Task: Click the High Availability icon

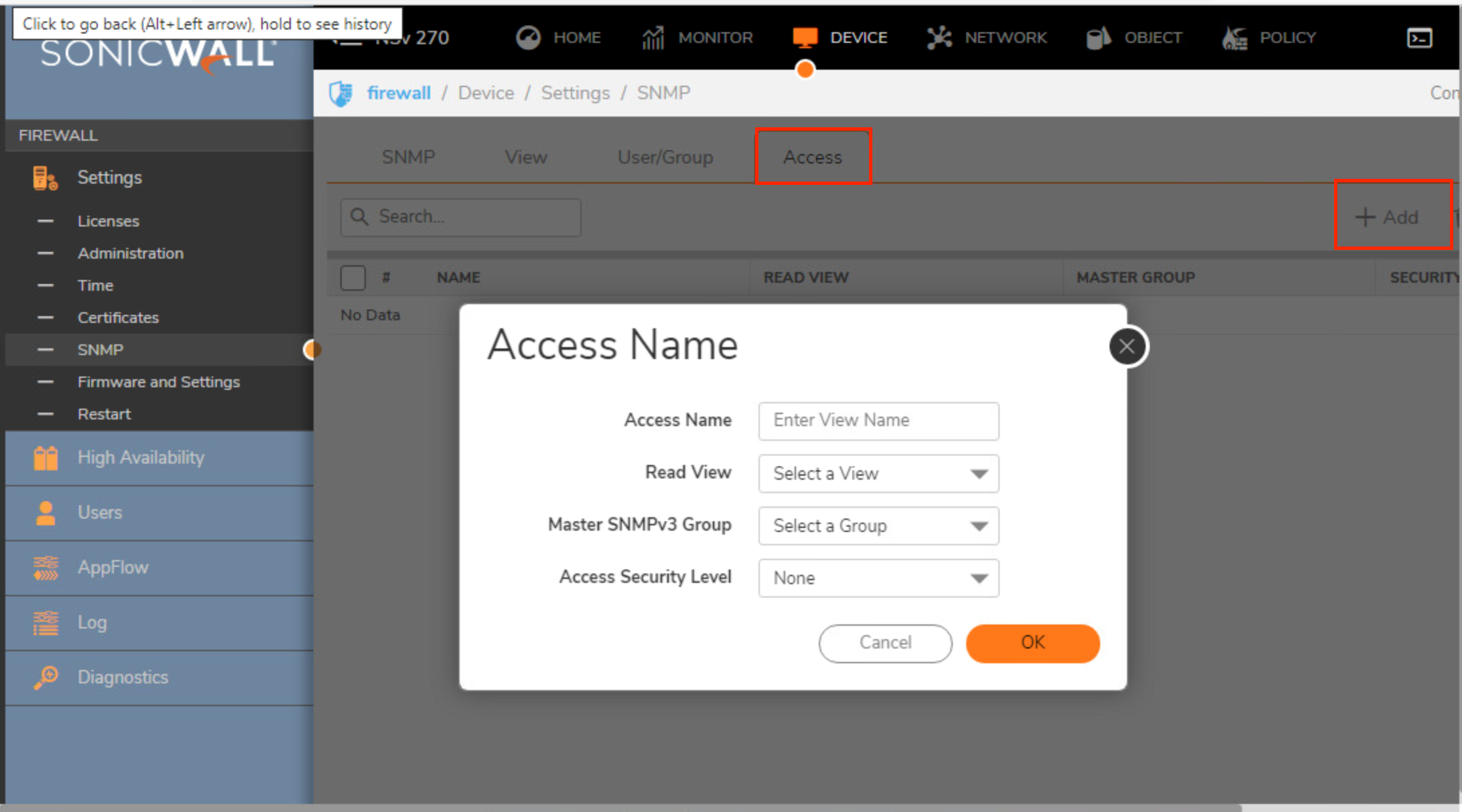Action: [45, 458]
